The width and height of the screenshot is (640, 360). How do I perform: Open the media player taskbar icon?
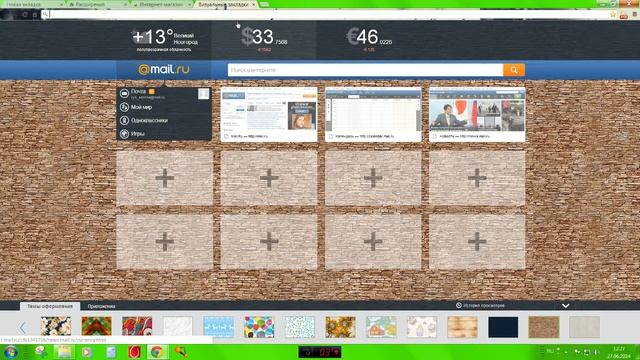pyautogui.click(x=87, y=352)
